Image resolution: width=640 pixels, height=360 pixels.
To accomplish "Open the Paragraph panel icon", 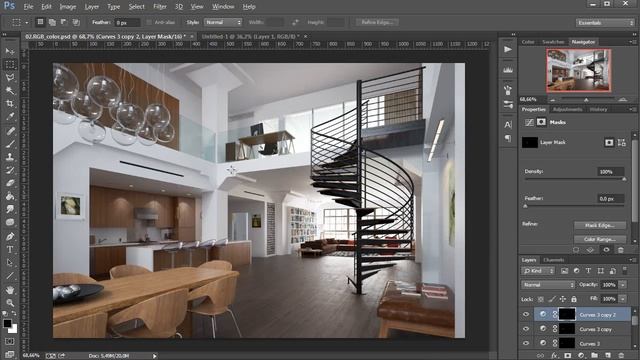I will 508,138.
